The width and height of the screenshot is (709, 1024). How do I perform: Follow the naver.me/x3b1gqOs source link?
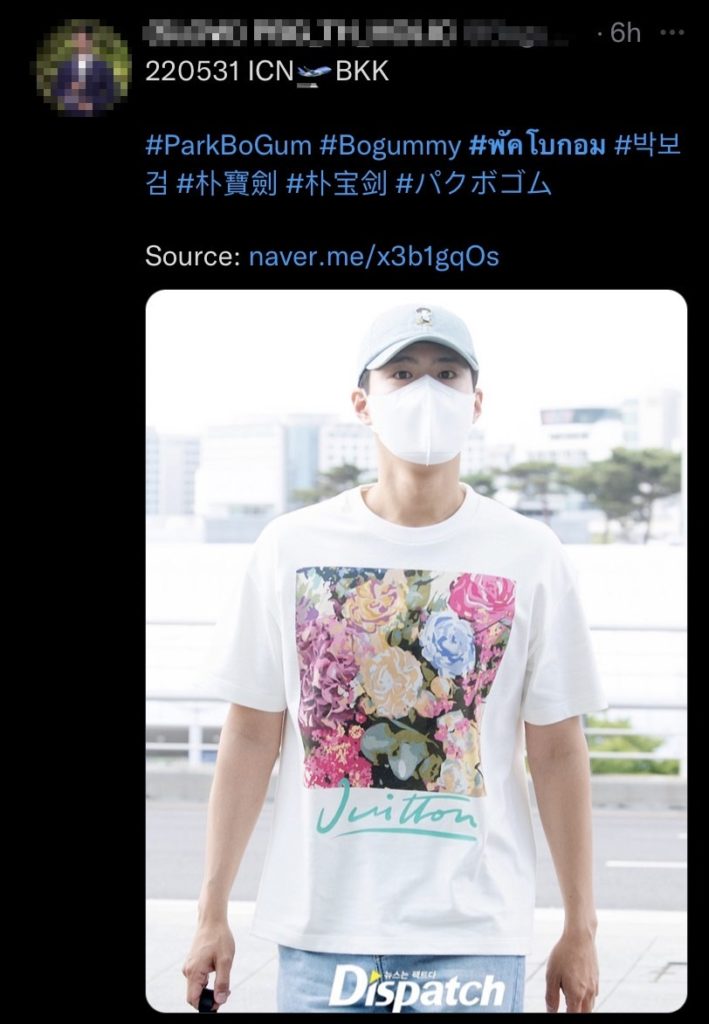(374, 256)
